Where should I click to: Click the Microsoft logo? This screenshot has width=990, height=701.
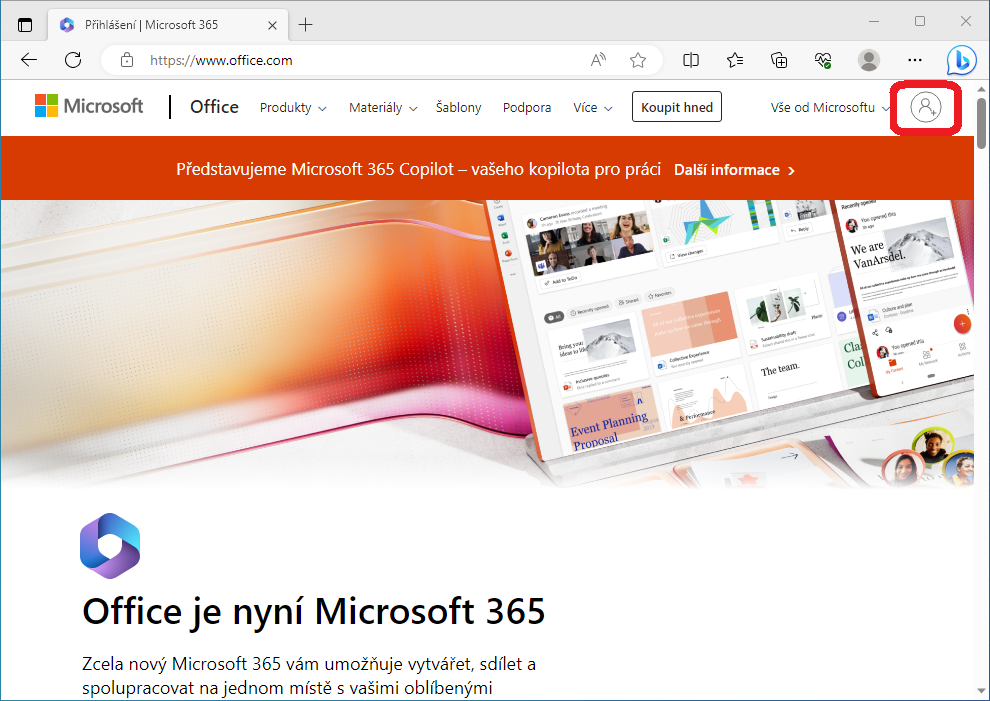click(89, 106)
